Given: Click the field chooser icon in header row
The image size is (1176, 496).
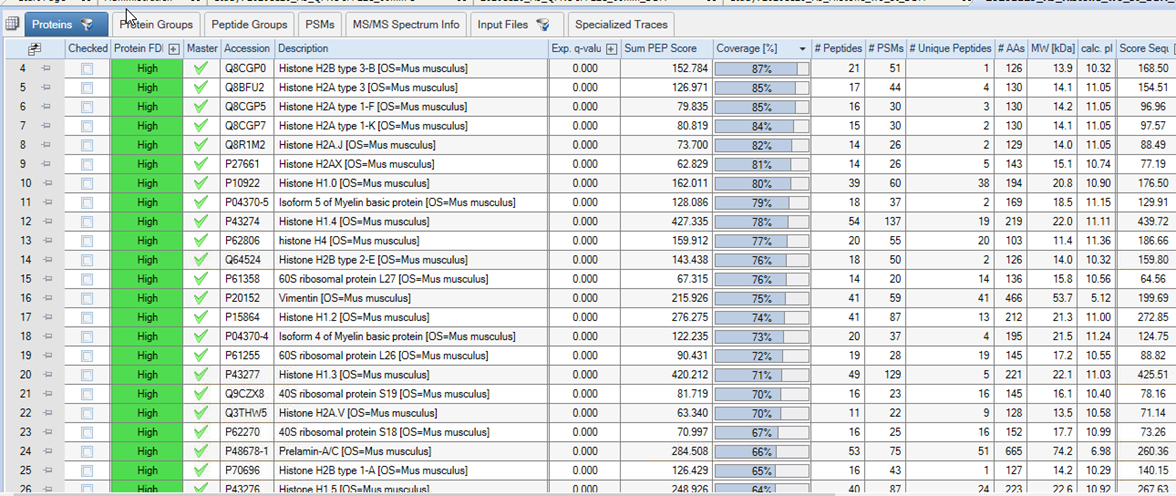Looking at the screenshot, I should tap(34, 49).
